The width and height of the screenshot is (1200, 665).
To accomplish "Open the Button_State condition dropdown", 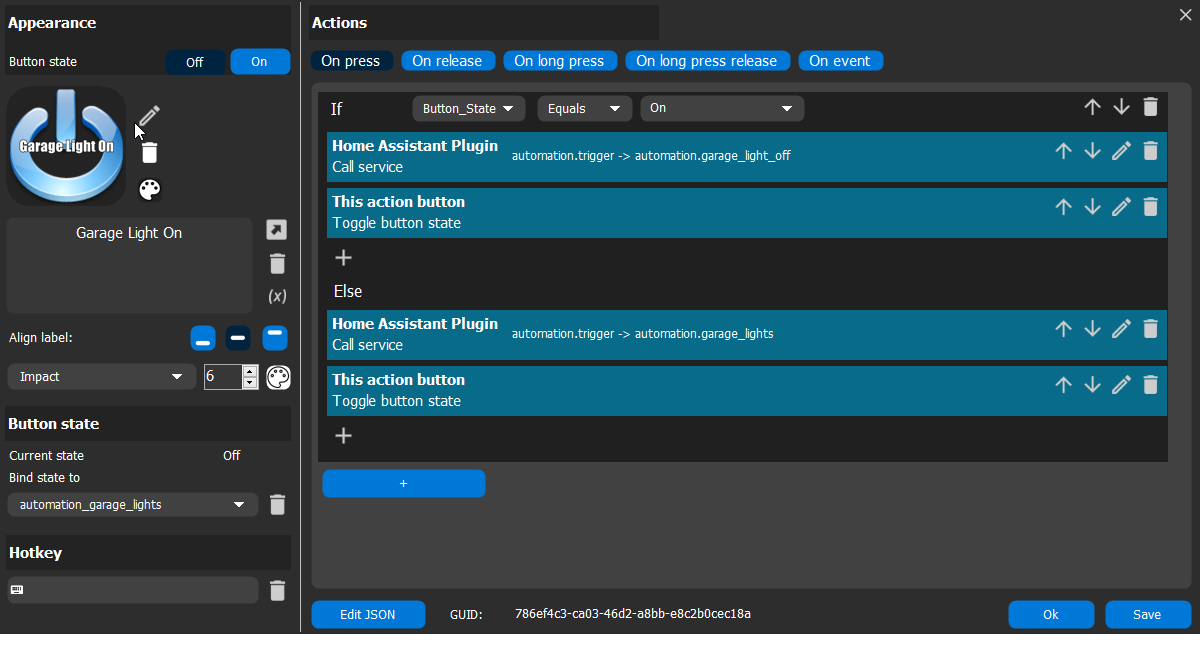I will pos(468,108).
